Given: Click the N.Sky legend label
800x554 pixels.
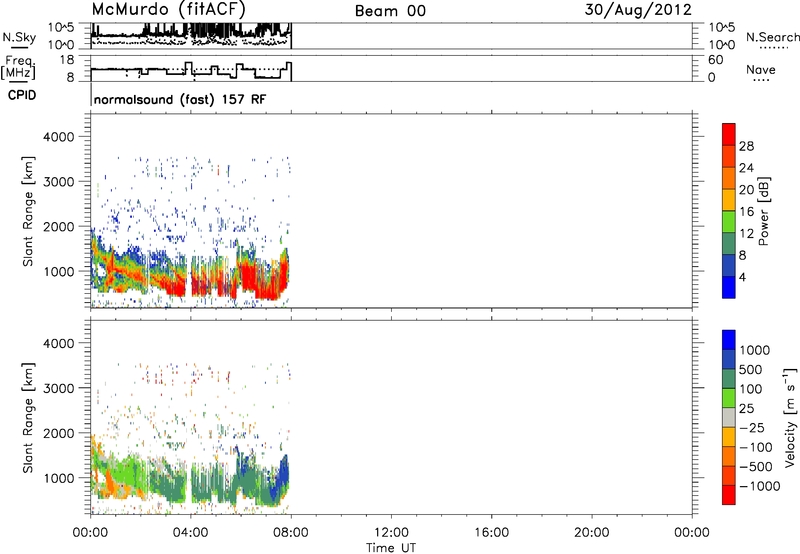Looking at the screenshot, I should (x=19, y=37).
